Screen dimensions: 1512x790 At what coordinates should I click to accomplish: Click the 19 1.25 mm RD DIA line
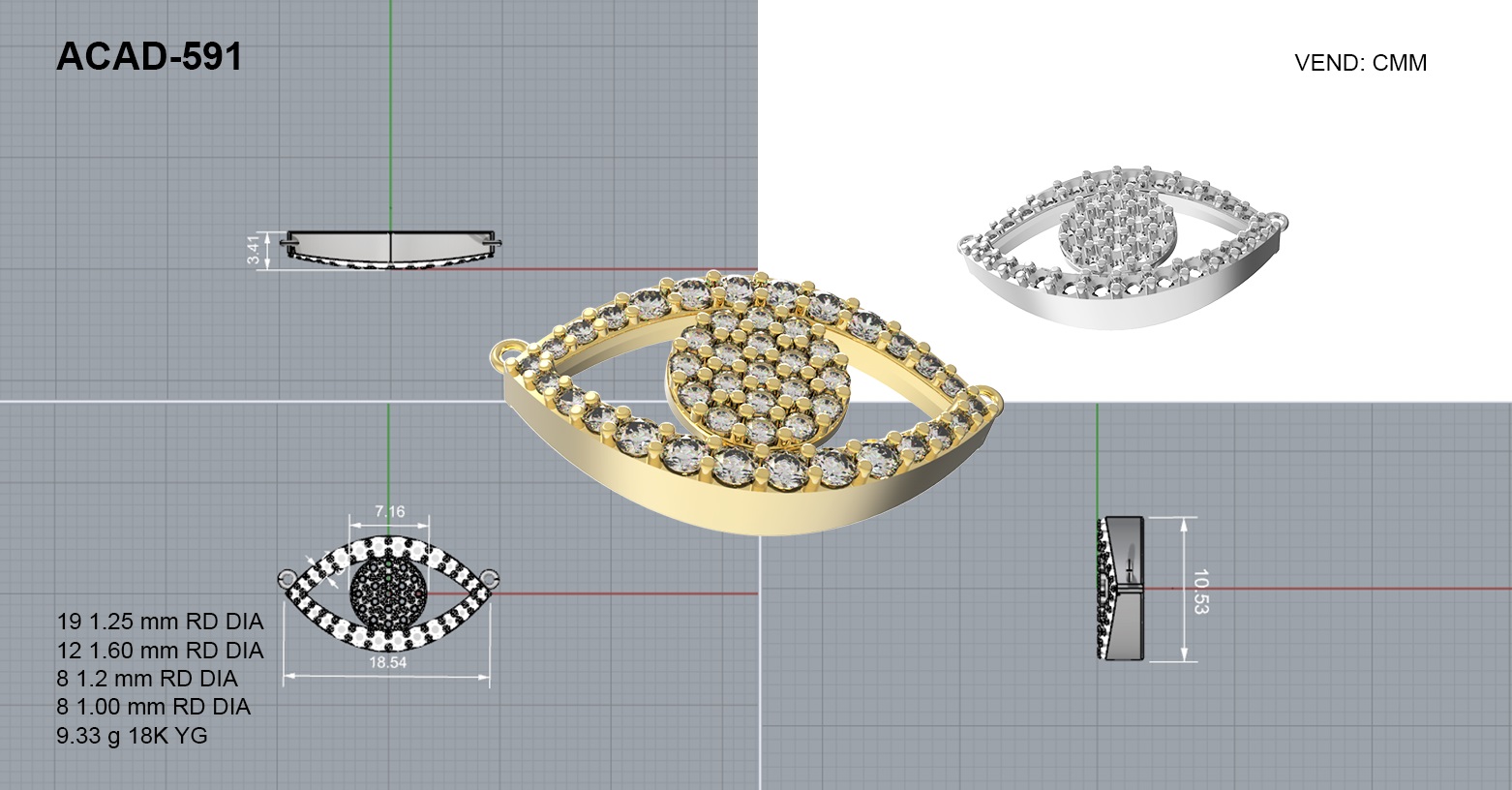coord(160,622)
